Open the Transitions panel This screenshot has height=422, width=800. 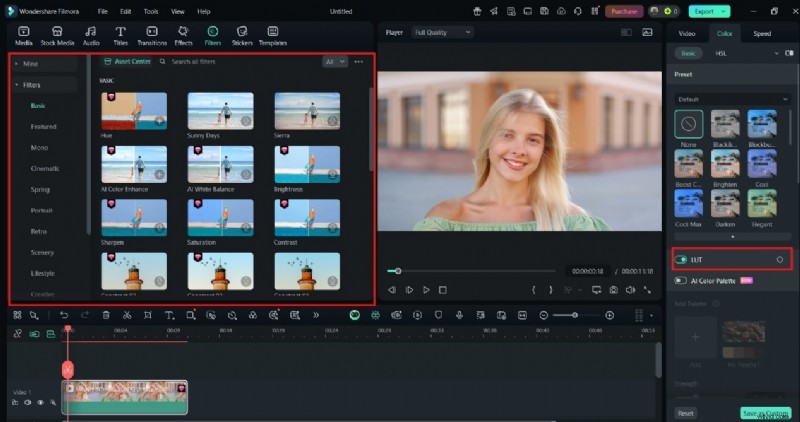(x=152, y=36)
